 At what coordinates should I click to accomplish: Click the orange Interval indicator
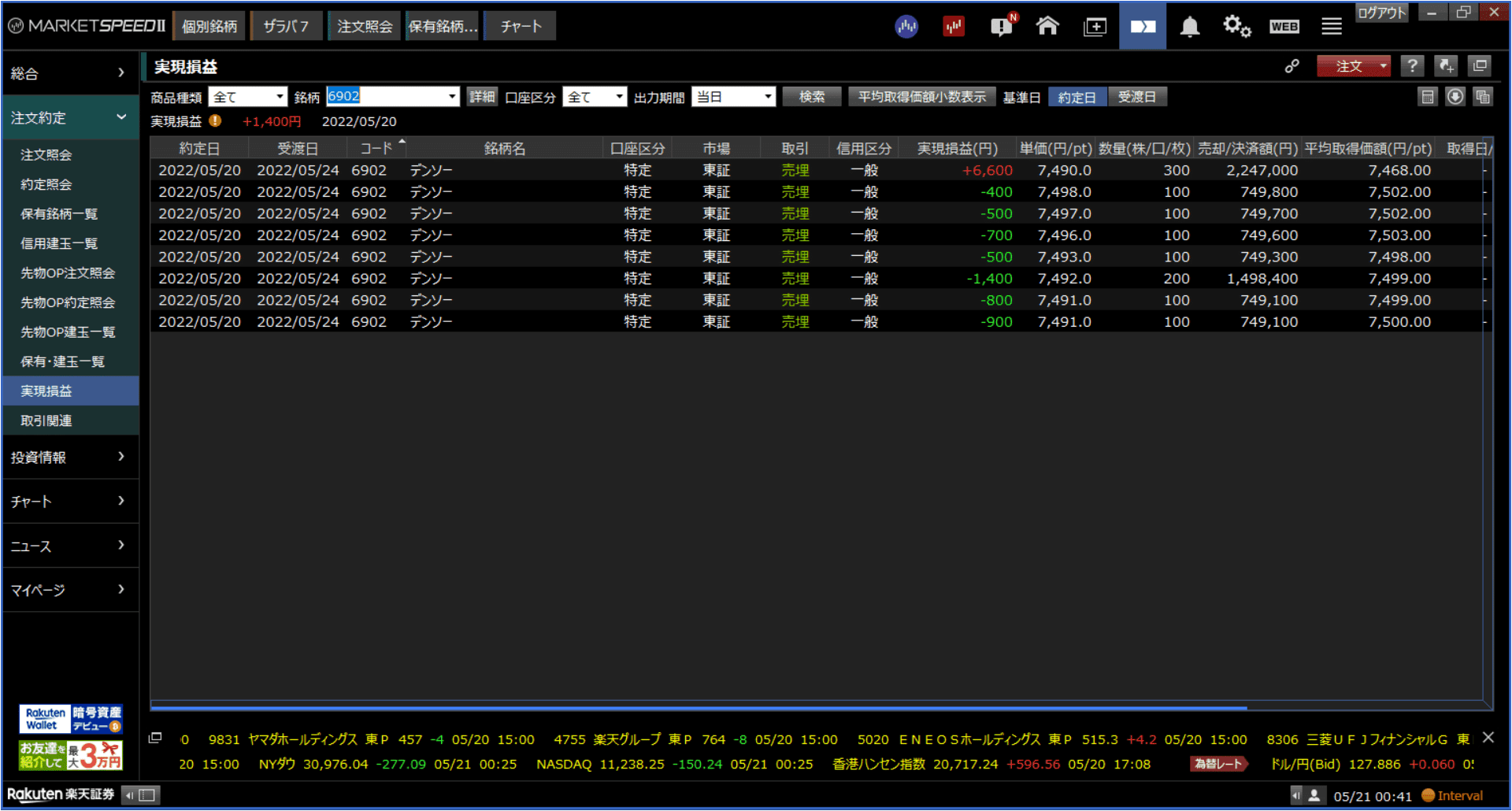[x=1452, y=795]
